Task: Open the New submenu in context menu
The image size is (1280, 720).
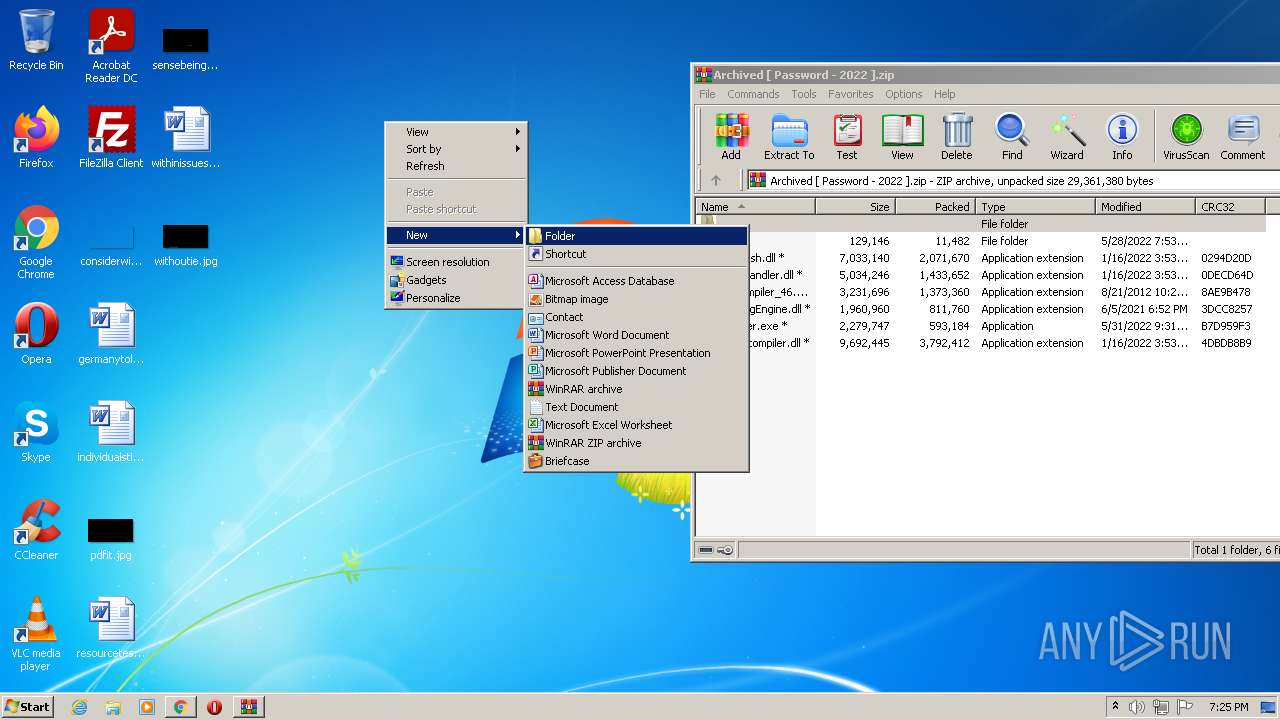Action: [x=456, y=235]
